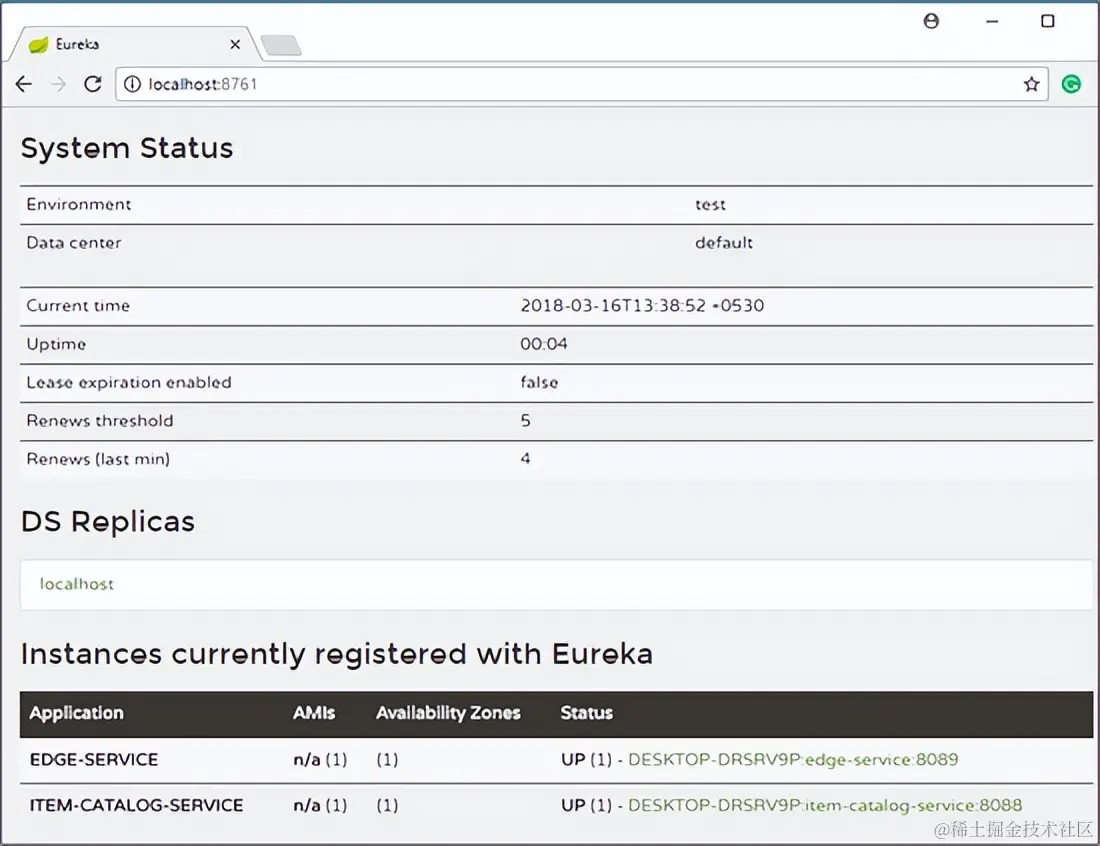The image size is (1100, 846).
Task: Select the Environment row label
Action: (79, 204)
